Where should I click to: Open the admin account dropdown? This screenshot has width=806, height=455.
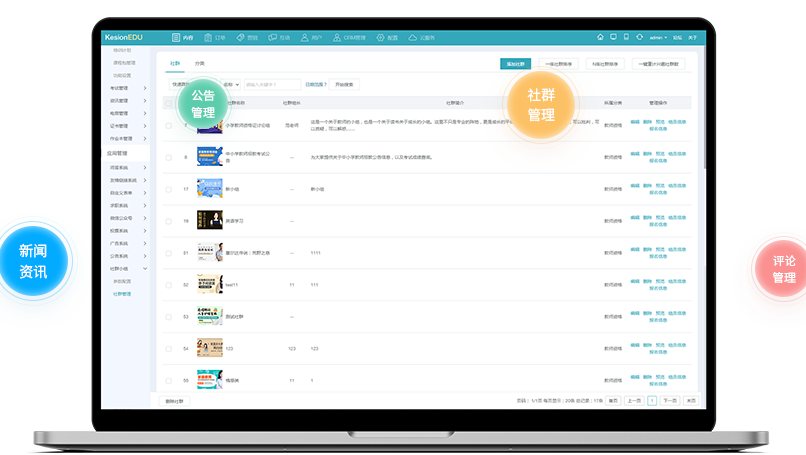click(x=658, y=37)
